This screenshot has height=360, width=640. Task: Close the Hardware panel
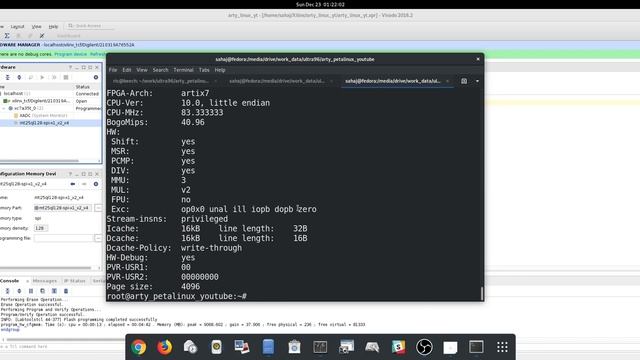click(97, 67)
